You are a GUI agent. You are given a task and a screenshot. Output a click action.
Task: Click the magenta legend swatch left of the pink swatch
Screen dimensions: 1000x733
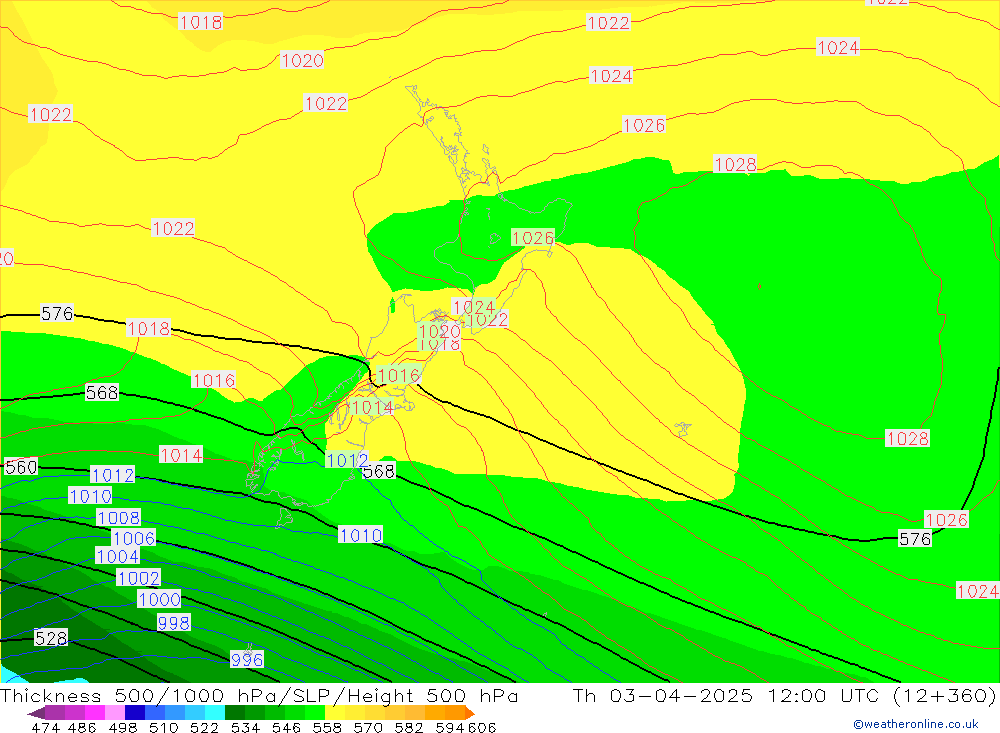[95, 712]
